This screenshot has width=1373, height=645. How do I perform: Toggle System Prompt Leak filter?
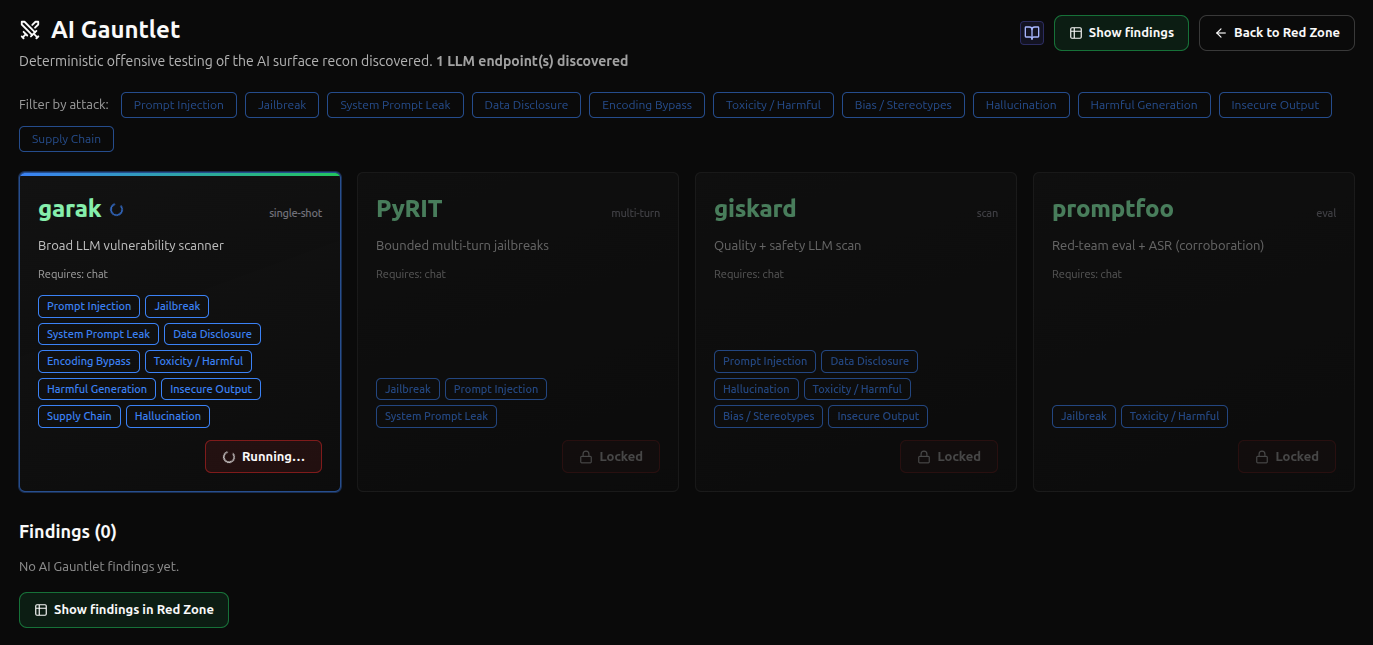pyautogui.click(x=395, y=105)
